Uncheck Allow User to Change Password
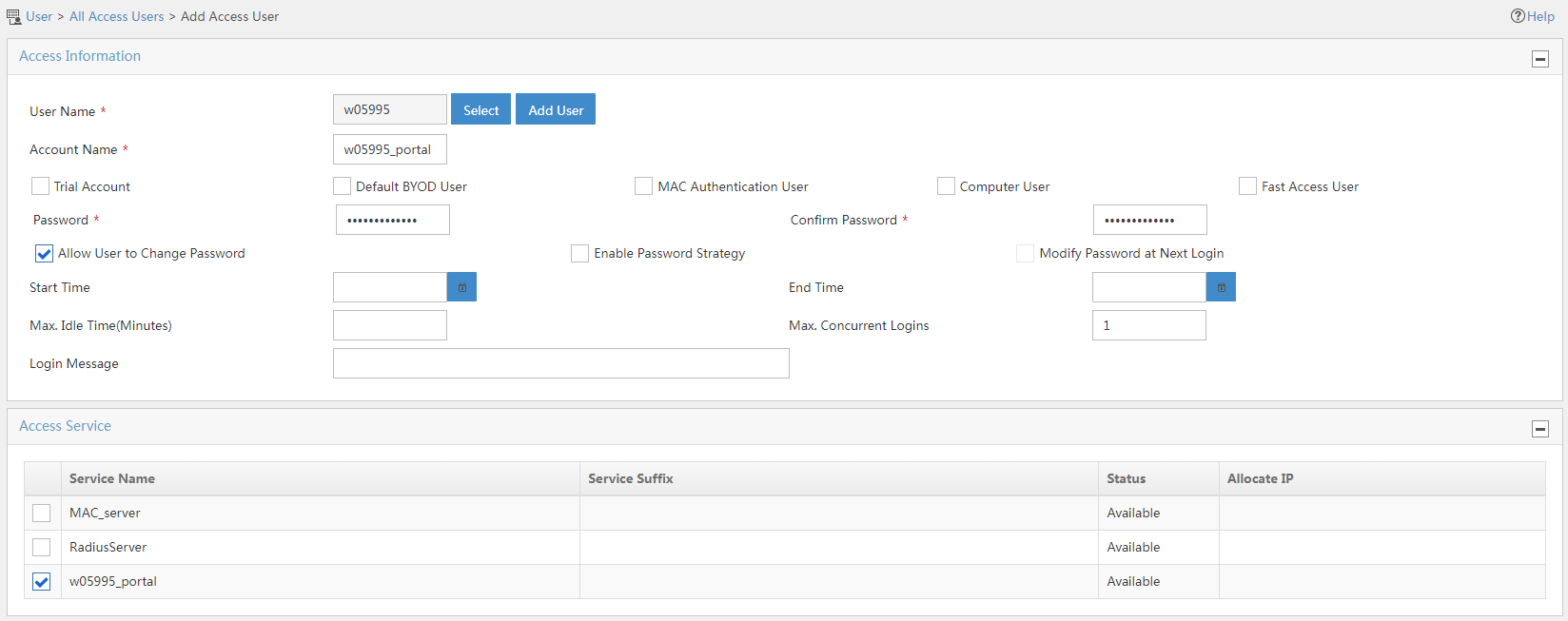 44,253
